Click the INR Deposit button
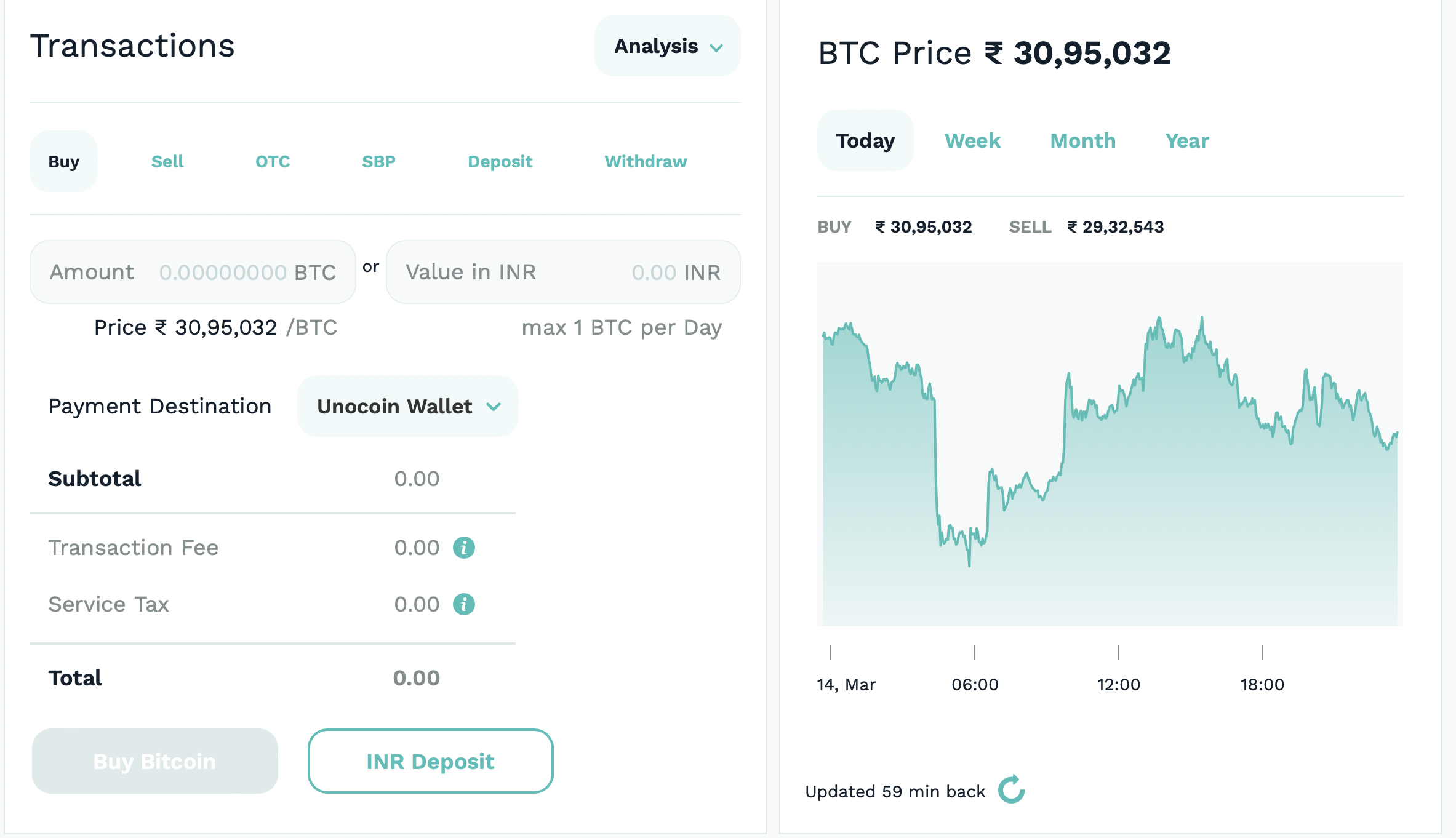This screenshot has width=1456, height=838. (430, 762)
